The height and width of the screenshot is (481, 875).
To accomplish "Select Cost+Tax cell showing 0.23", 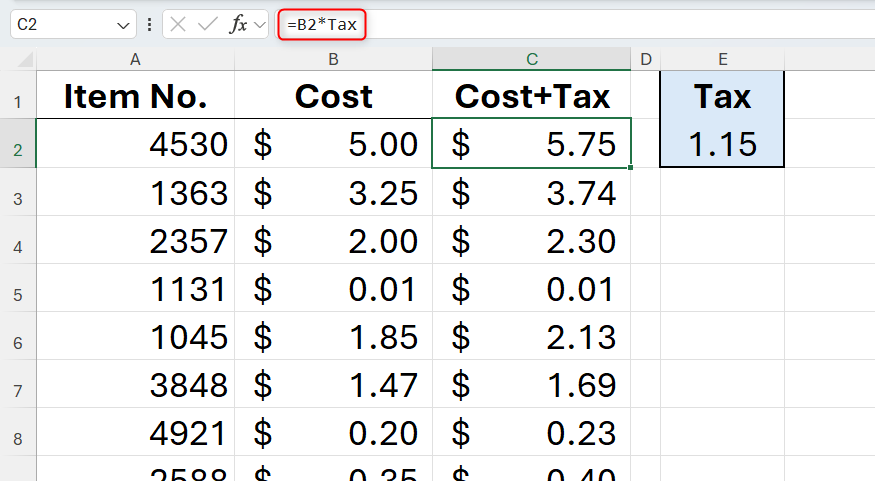I will (531, 432).
